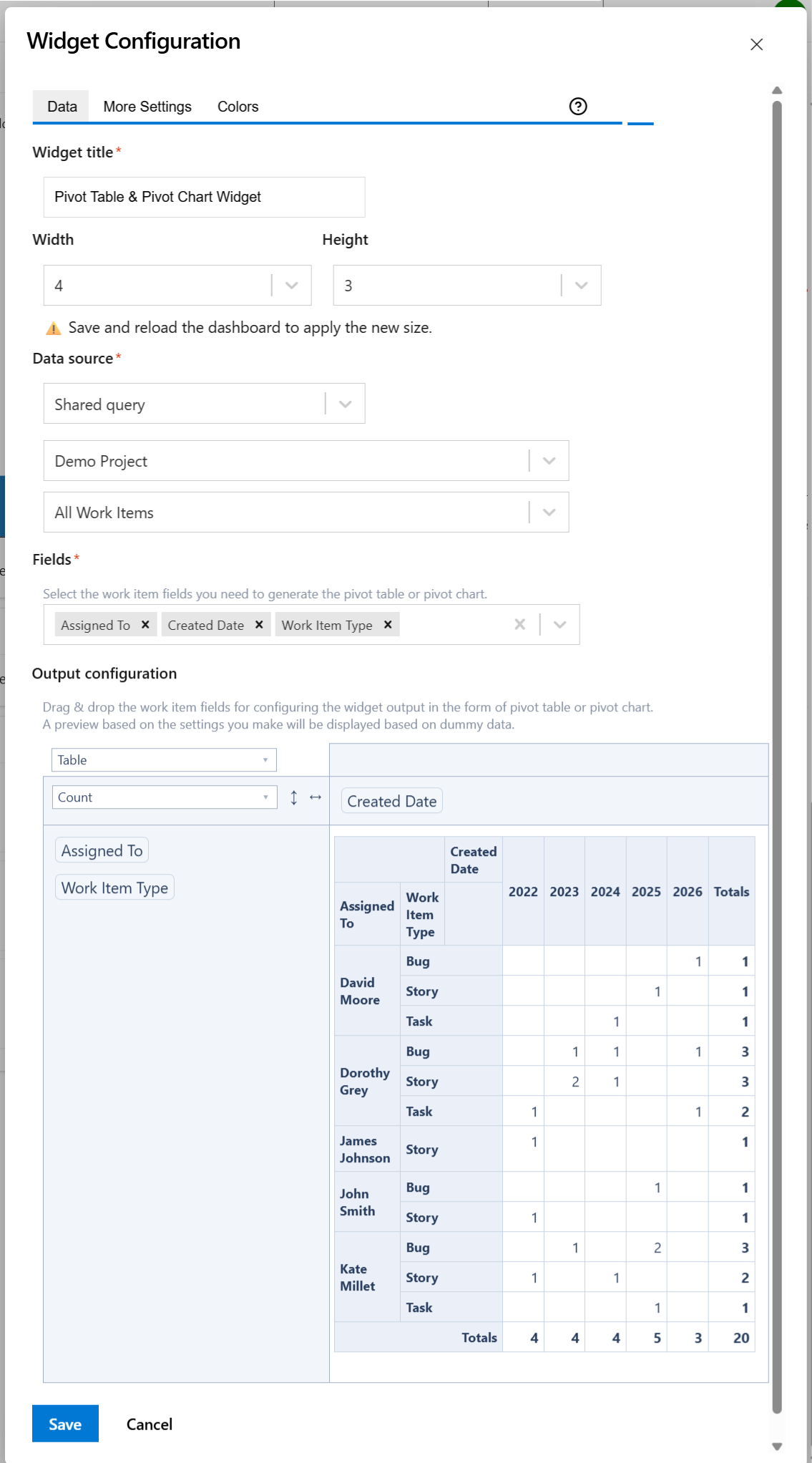The height and width of the screenshot is (1463, 812).
Task: Remove the Created Date field tag
Action: coord(259,624)
